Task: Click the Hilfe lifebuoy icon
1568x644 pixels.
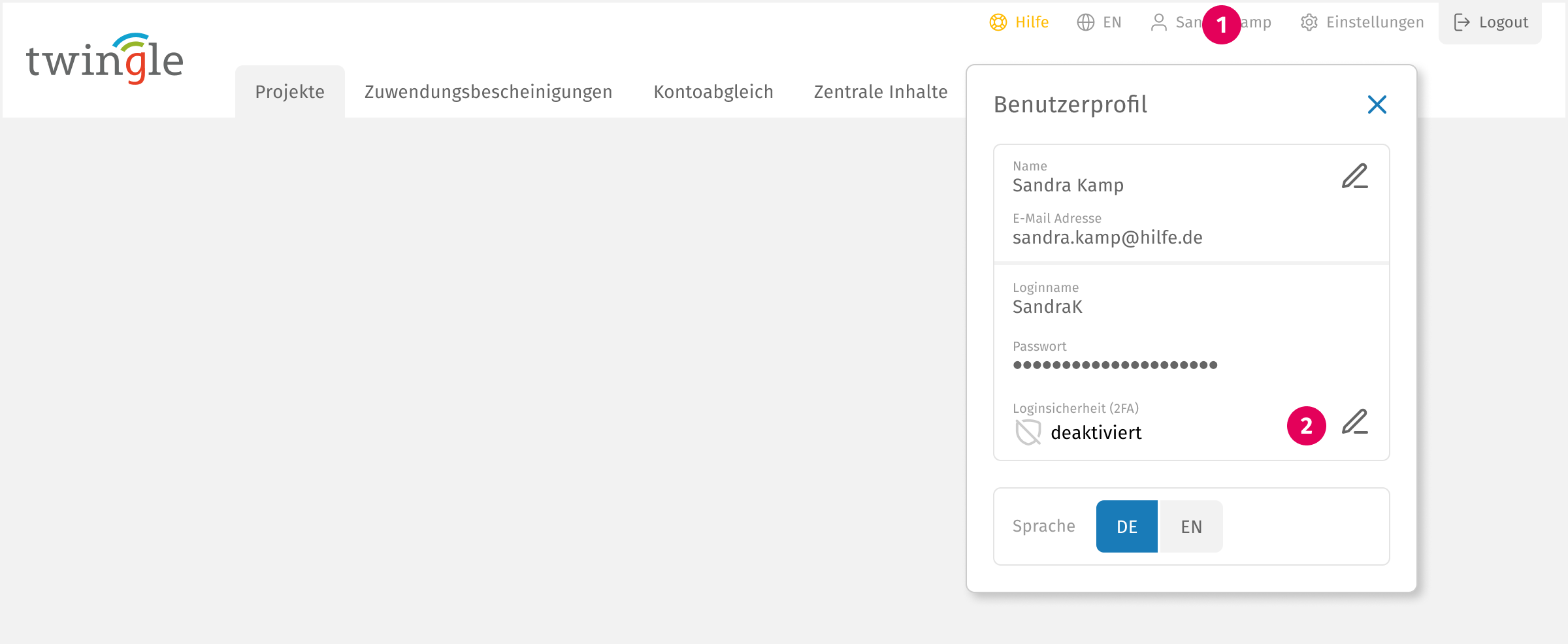Action: 998,23
